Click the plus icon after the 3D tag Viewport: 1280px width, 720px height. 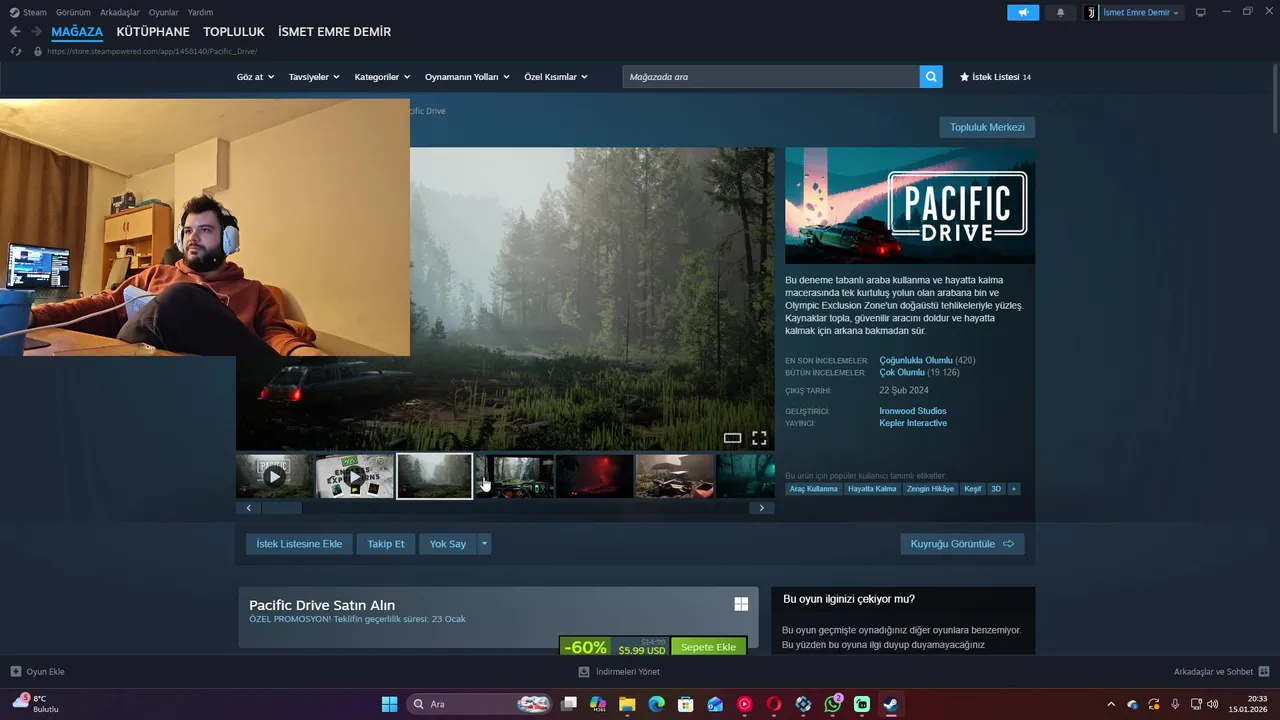pos(1013,489)
